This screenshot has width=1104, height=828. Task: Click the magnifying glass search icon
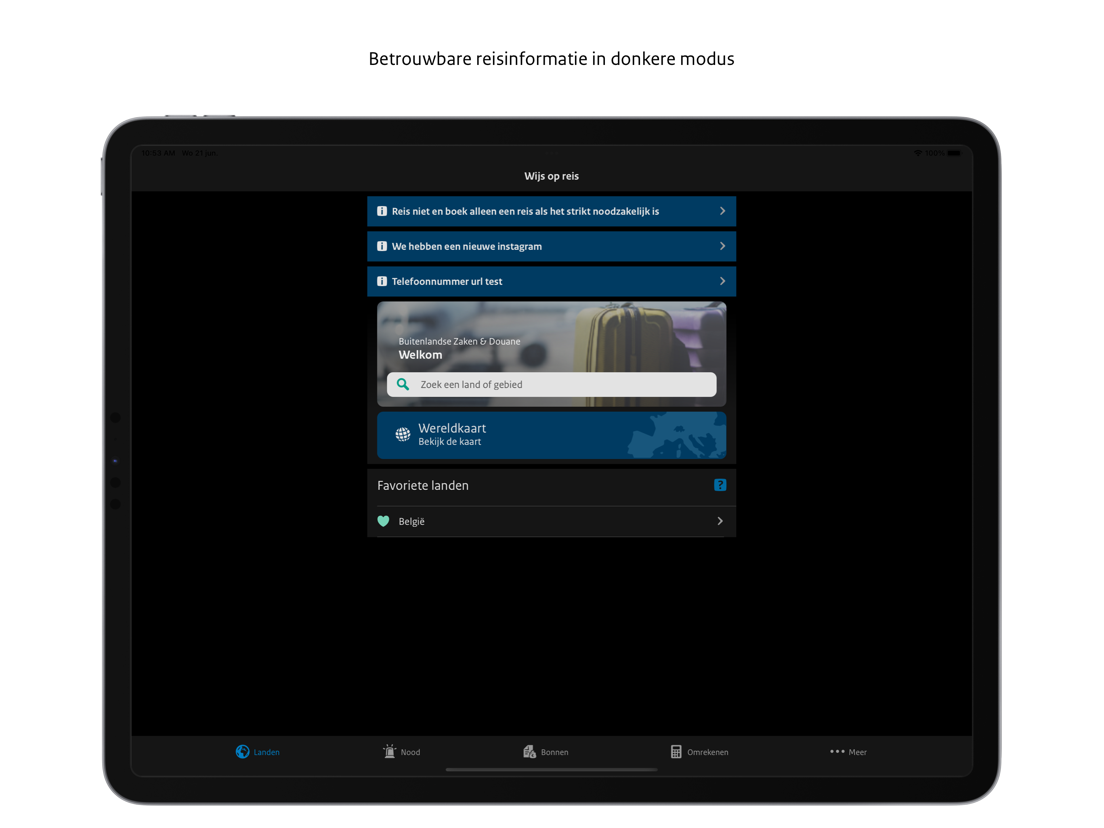(403, 384)
